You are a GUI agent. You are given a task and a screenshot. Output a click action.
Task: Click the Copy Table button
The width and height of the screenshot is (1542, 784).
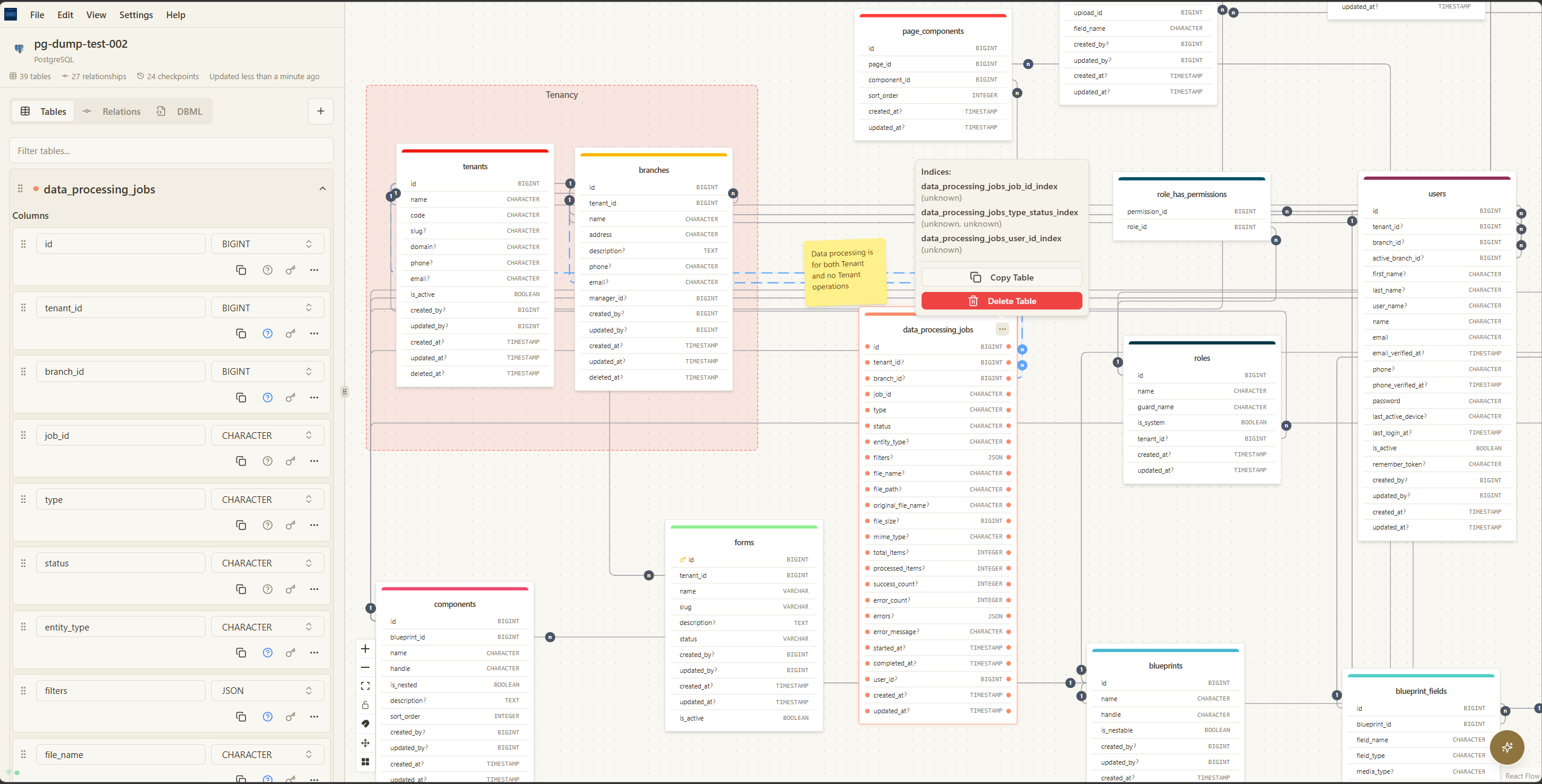click(x=1001, y=277)
